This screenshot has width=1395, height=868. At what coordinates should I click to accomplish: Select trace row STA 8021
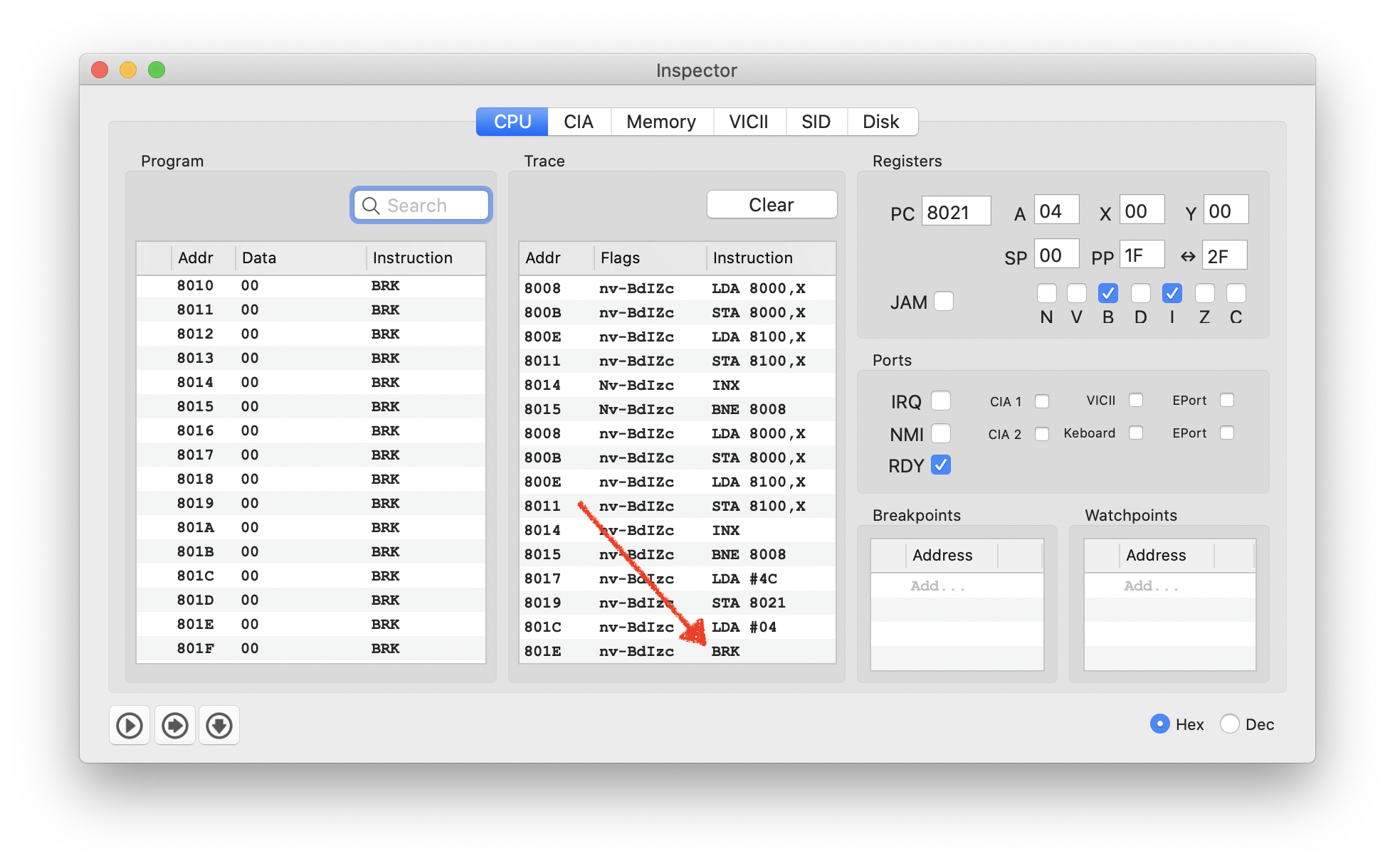point(678,603)
